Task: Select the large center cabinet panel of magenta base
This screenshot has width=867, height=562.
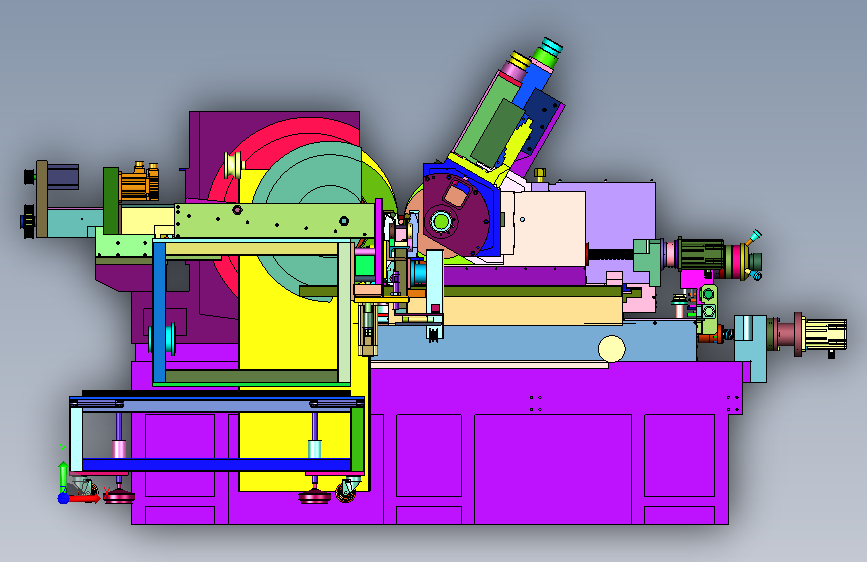Action: tap(553, 469)
